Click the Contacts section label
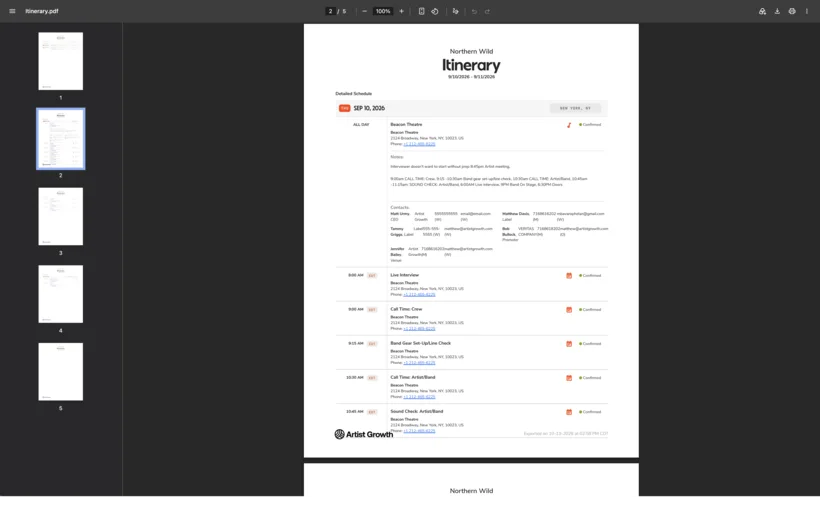Screen dimensions: 820x513 coord(400,207)
